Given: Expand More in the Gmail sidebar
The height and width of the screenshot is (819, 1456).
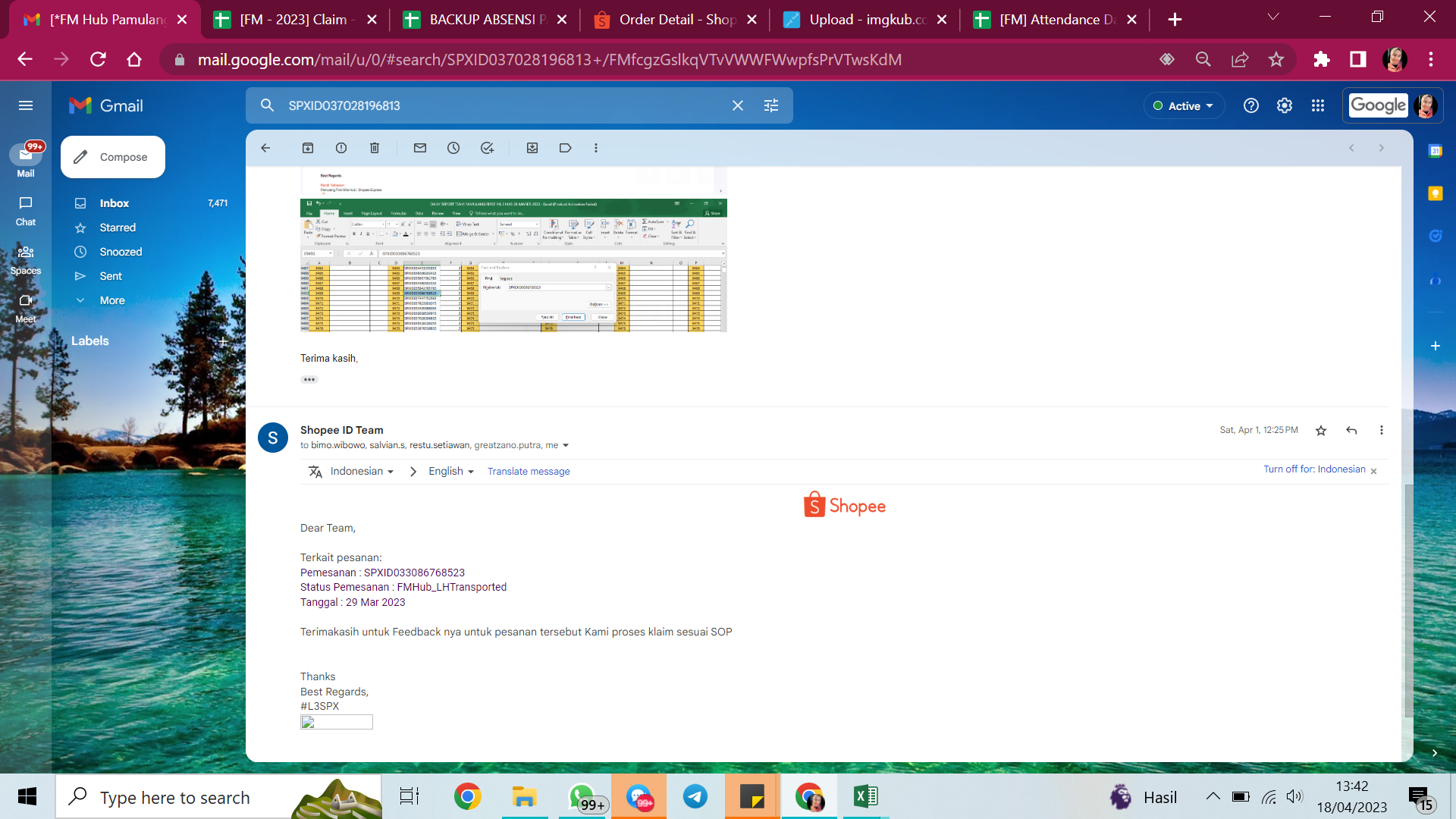Looking at the screenshot, I should coord(112,300).
